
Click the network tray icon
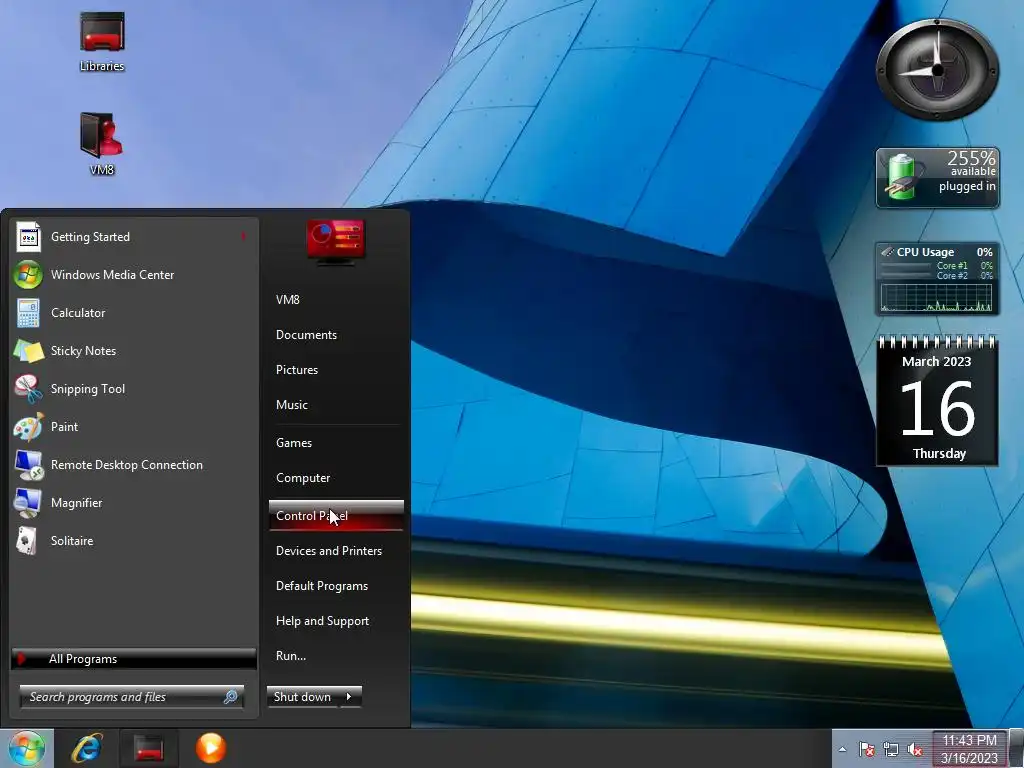point(891,750)
